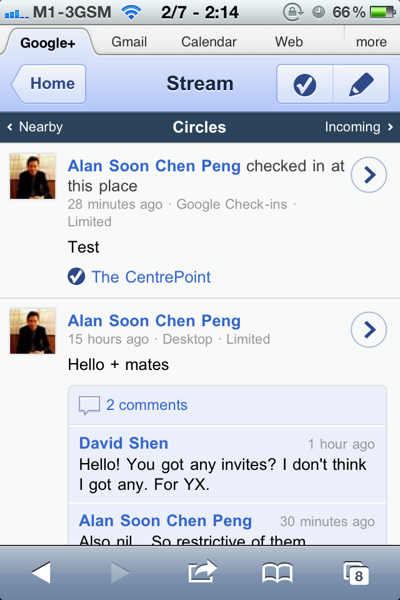Open the Gmail tab
The image size is (400, 600).
pos(129,42)
